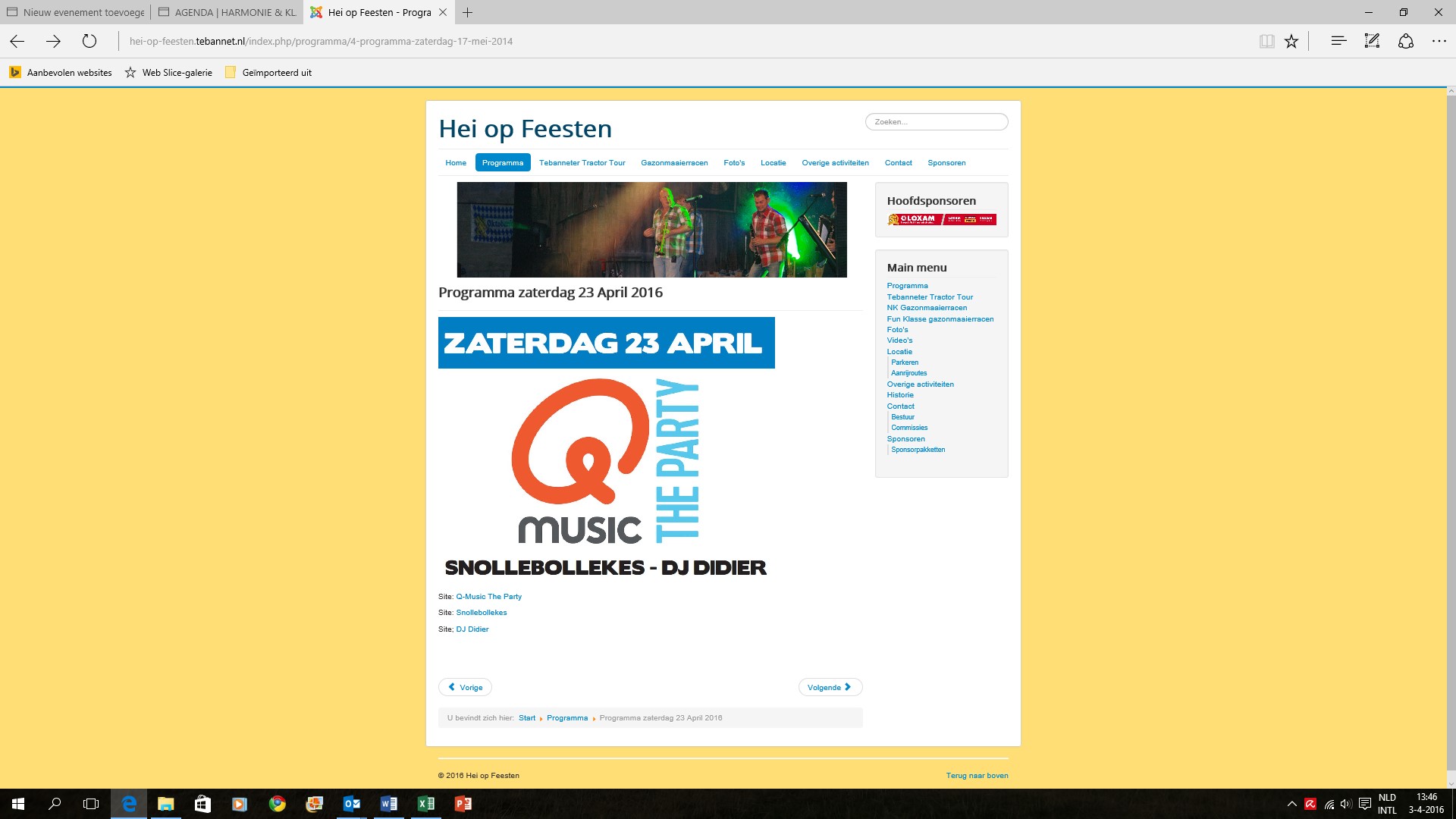1456x819 pixels.
Task: Go to previous article with Vorige
Action: click(465, 687)
